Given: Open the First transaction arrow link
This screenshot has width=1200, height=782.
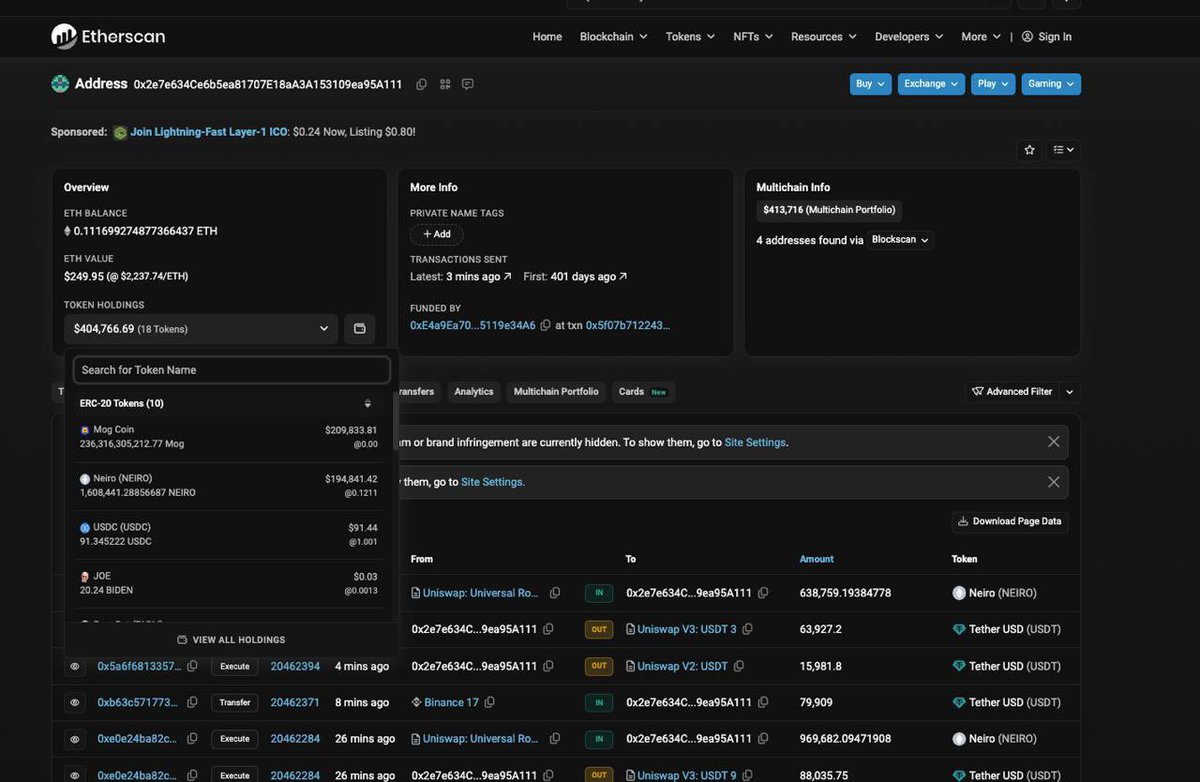Looking at the screenshot, I should coord(623,277).
